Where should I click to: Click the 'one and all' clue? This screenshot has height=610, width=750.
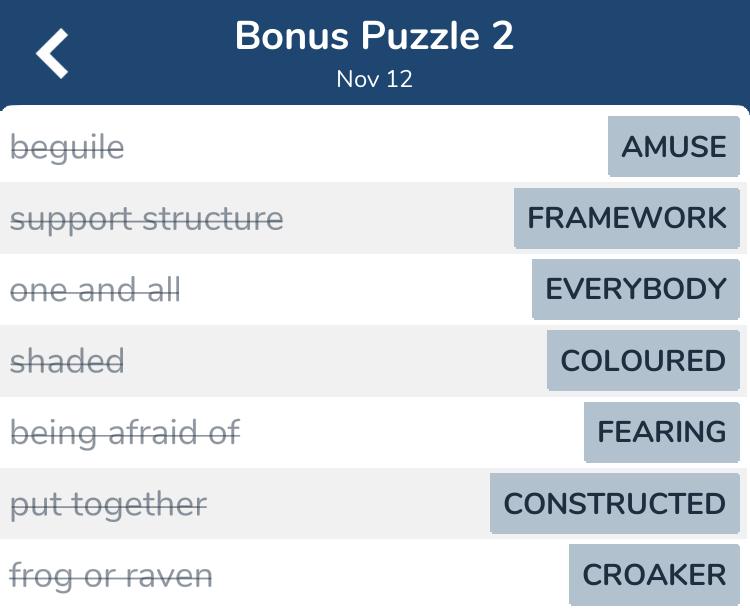tap(95, 291)
